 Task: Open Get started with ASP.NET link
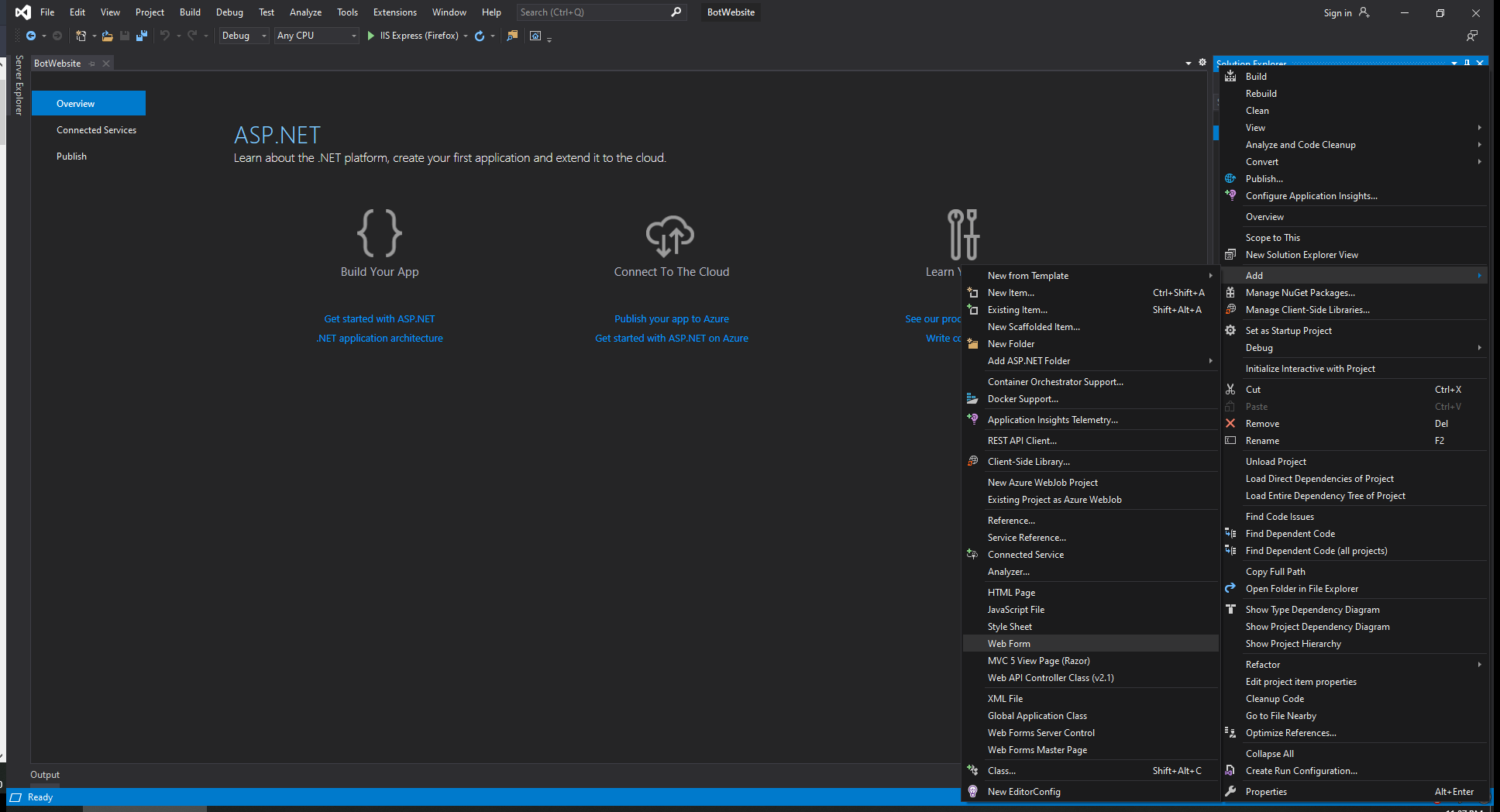380,319
